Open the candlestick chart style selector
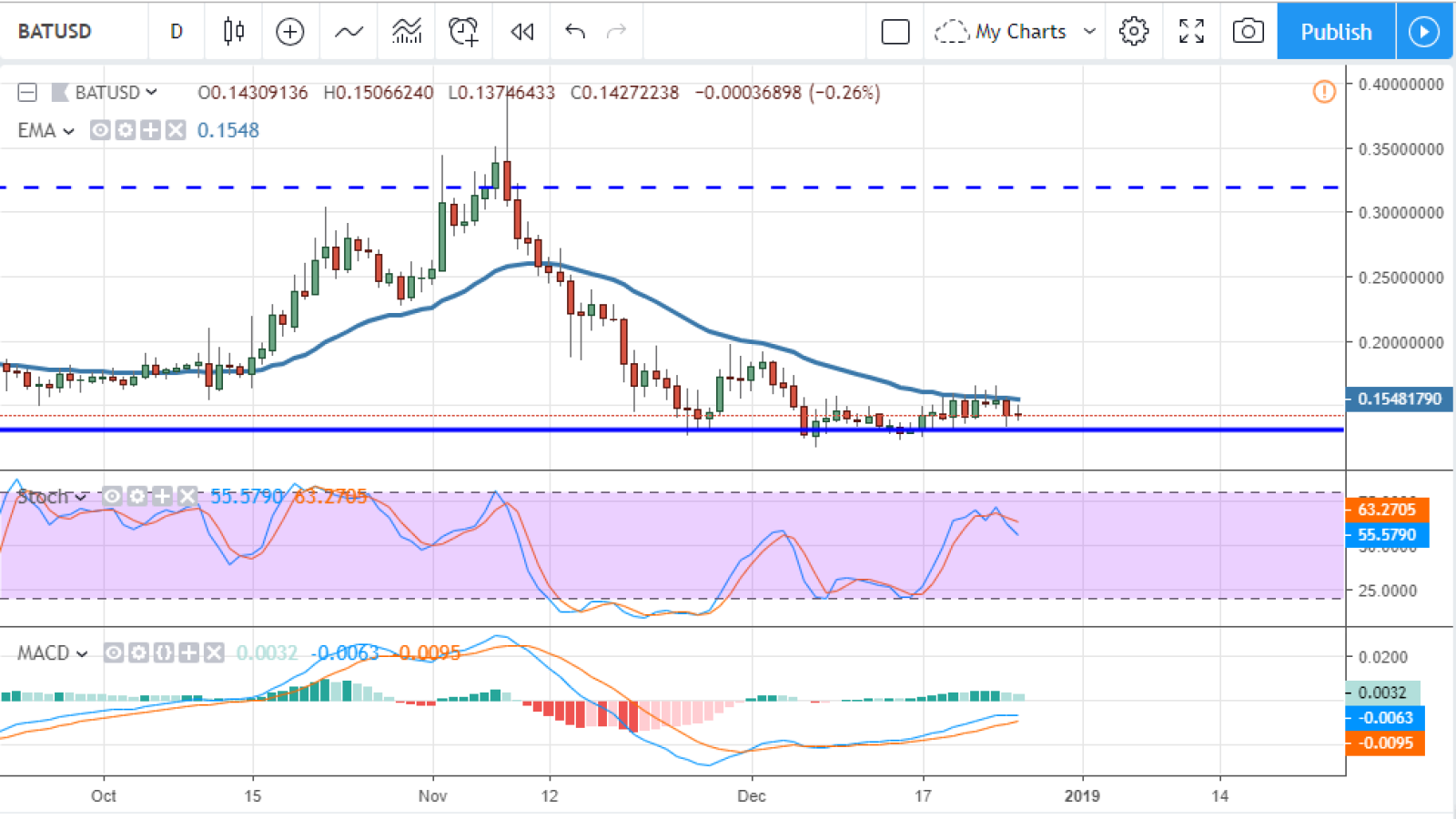This screenshot has width=1456, height=819. pos(234,32)
